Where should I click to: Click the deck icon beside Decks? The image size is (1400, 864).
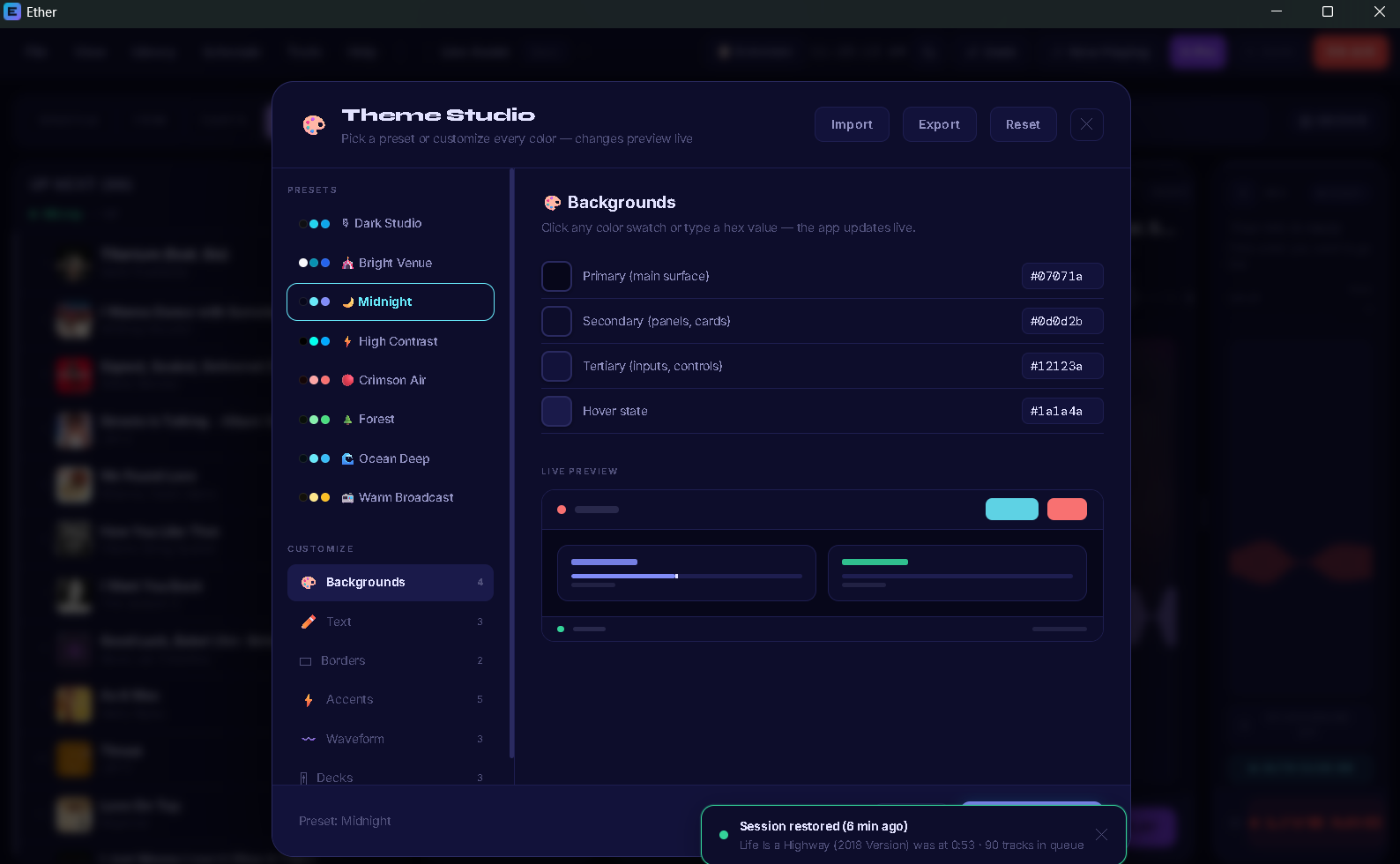304,778
